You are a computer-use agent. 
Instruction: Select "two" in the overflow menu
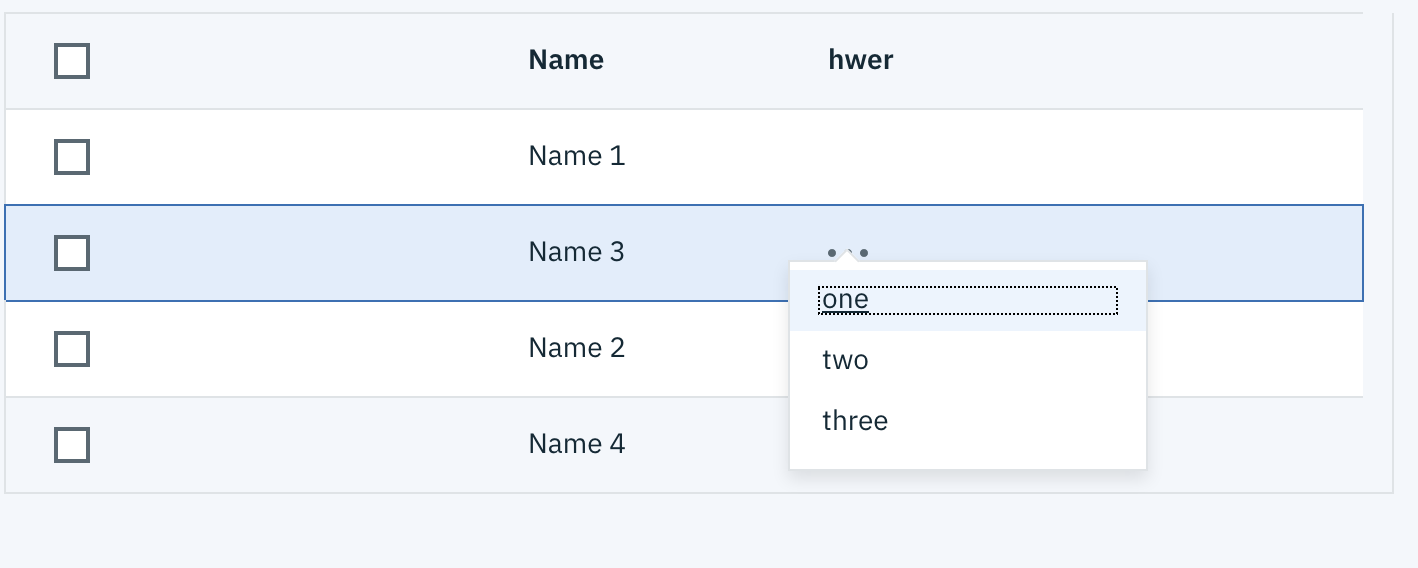[x=846, y=360]
